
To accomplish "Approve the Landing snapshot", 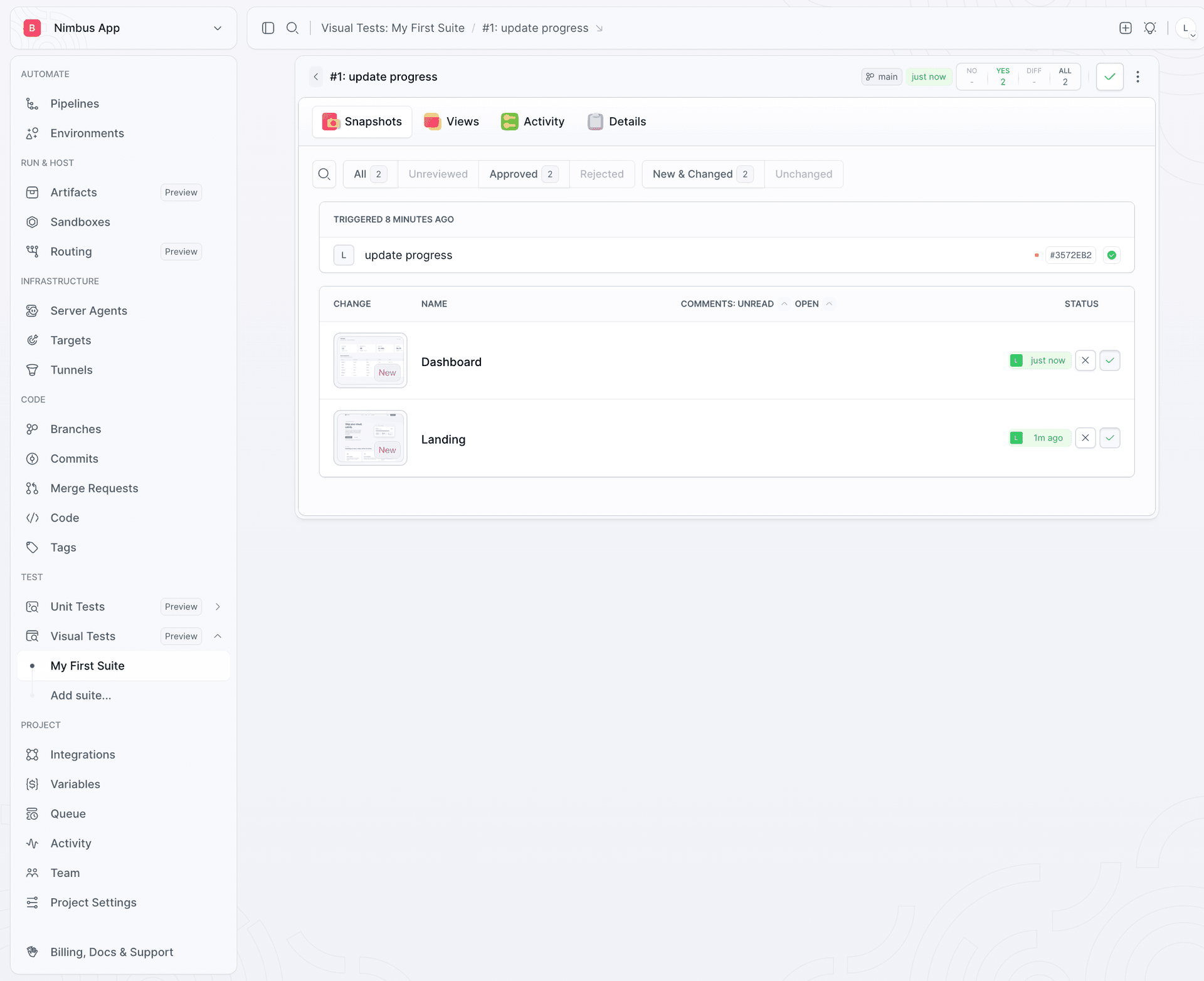I will (x=1110, y=438).
